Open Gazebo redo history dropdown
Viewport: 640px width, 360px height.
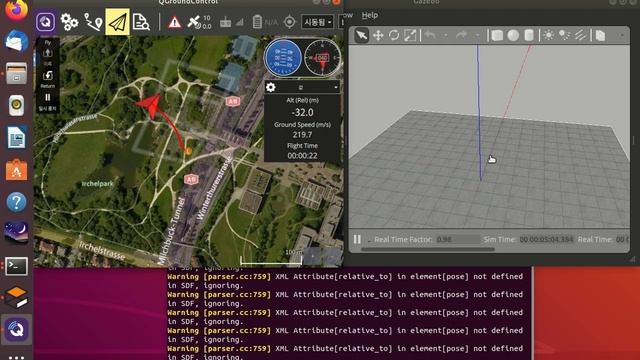[x=477, y=36]
